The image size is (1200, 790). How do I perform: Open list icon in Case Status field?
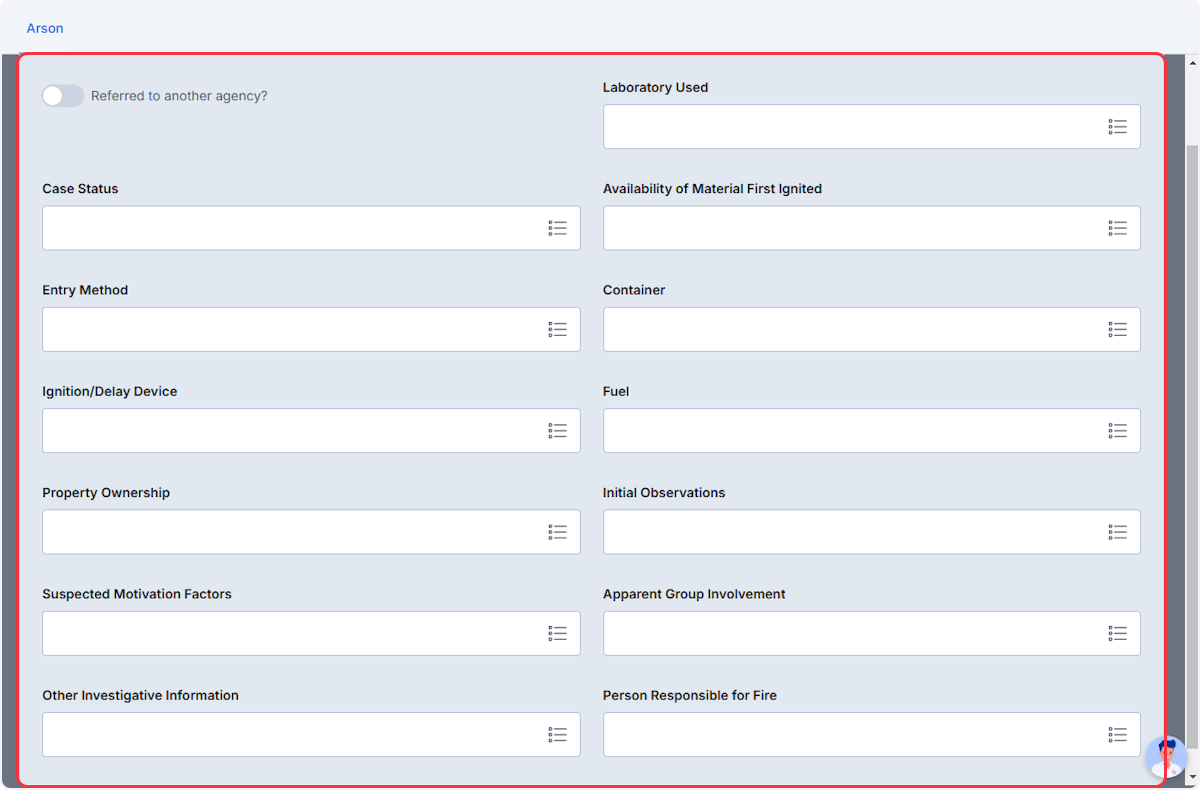[x=557, y=228]
